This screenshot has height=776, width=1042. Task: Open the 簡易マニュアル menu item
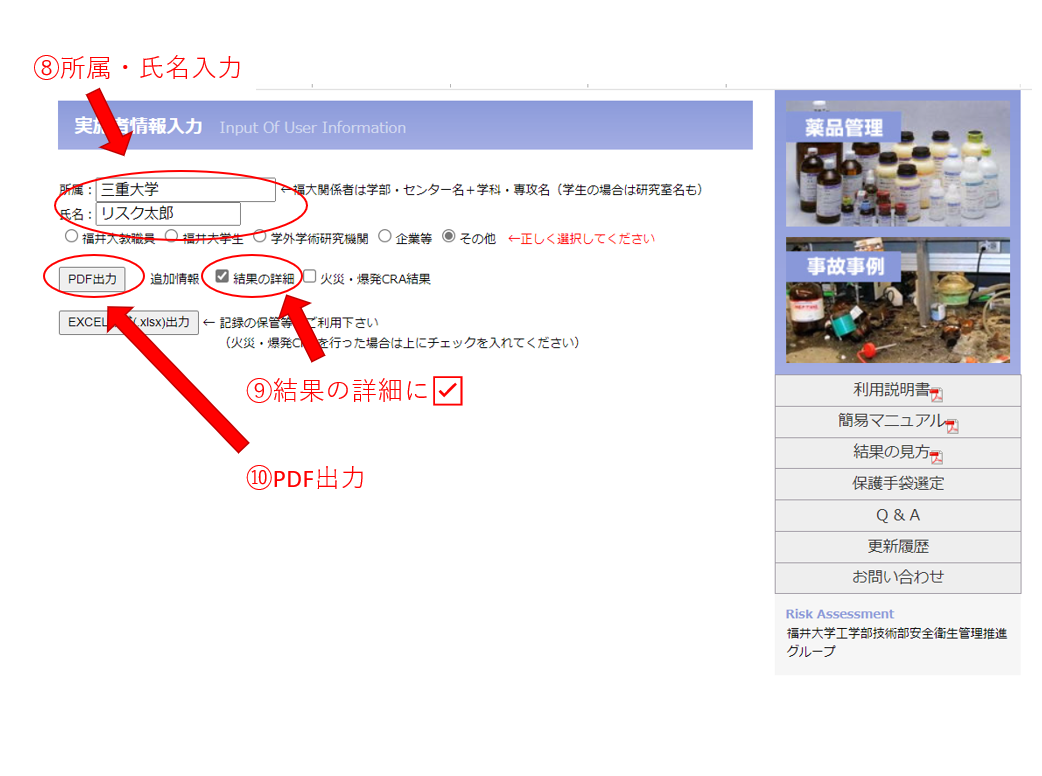click(x=898, y=422)
